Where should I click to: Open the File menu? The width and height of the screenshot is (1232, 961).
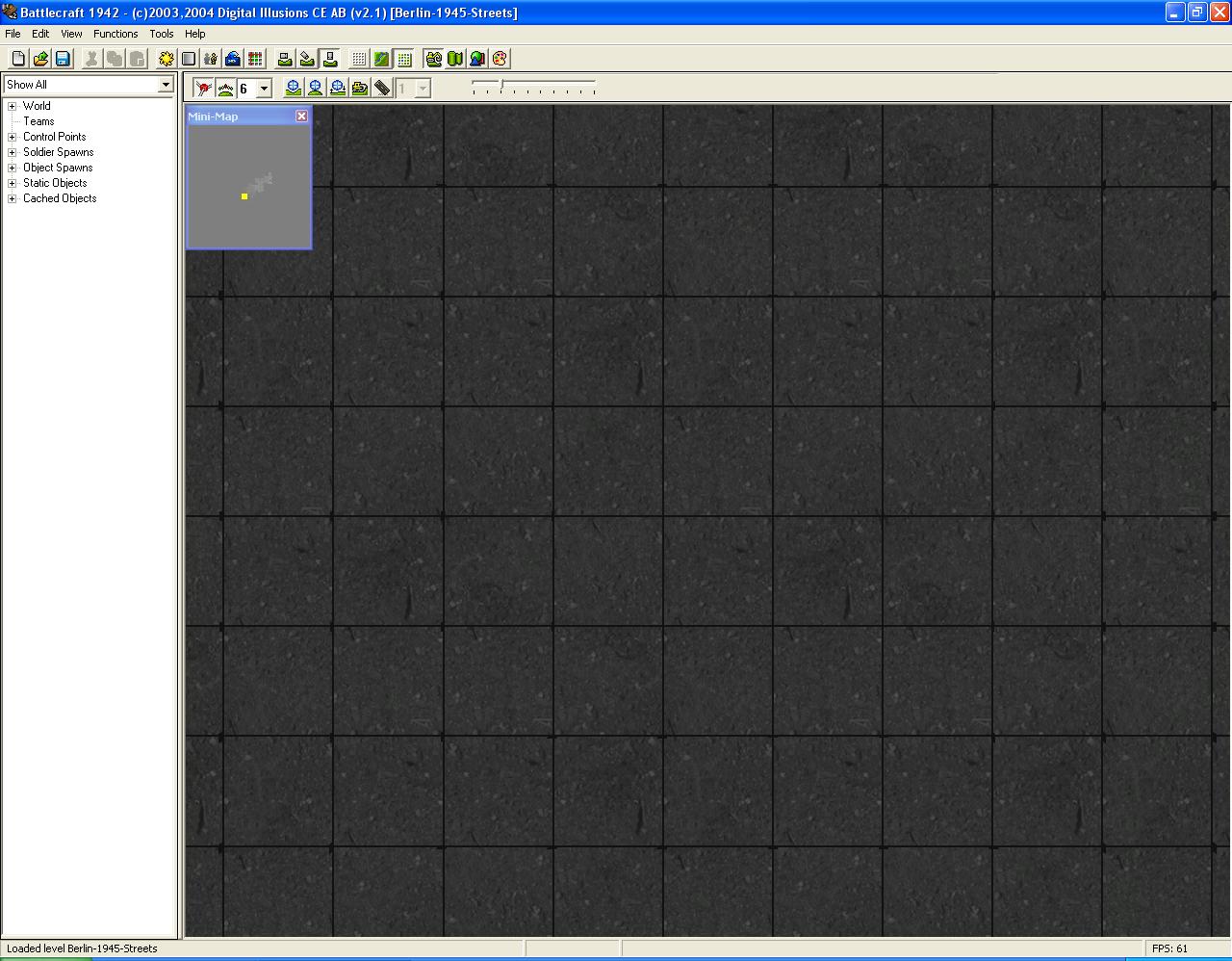coord(13,34)
